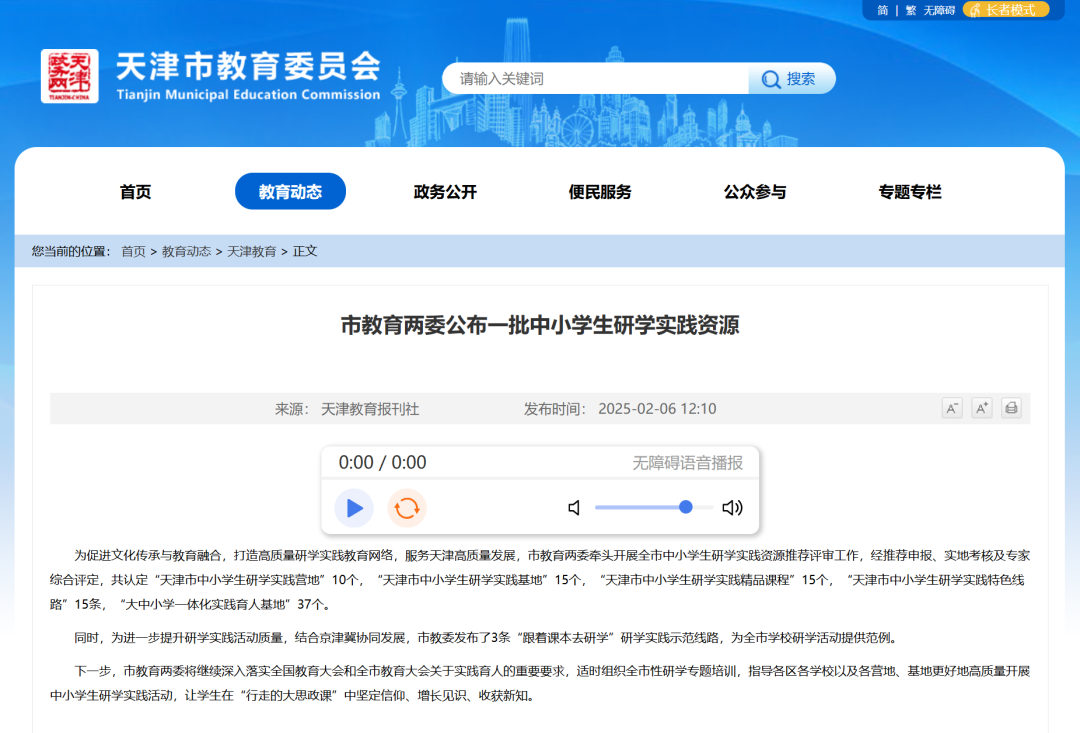Image resolution: width=1080 pixels, height=733 pixels.
Task: Open the print icon for this article
Action: pyautogui.click(x=1011, y=408)
